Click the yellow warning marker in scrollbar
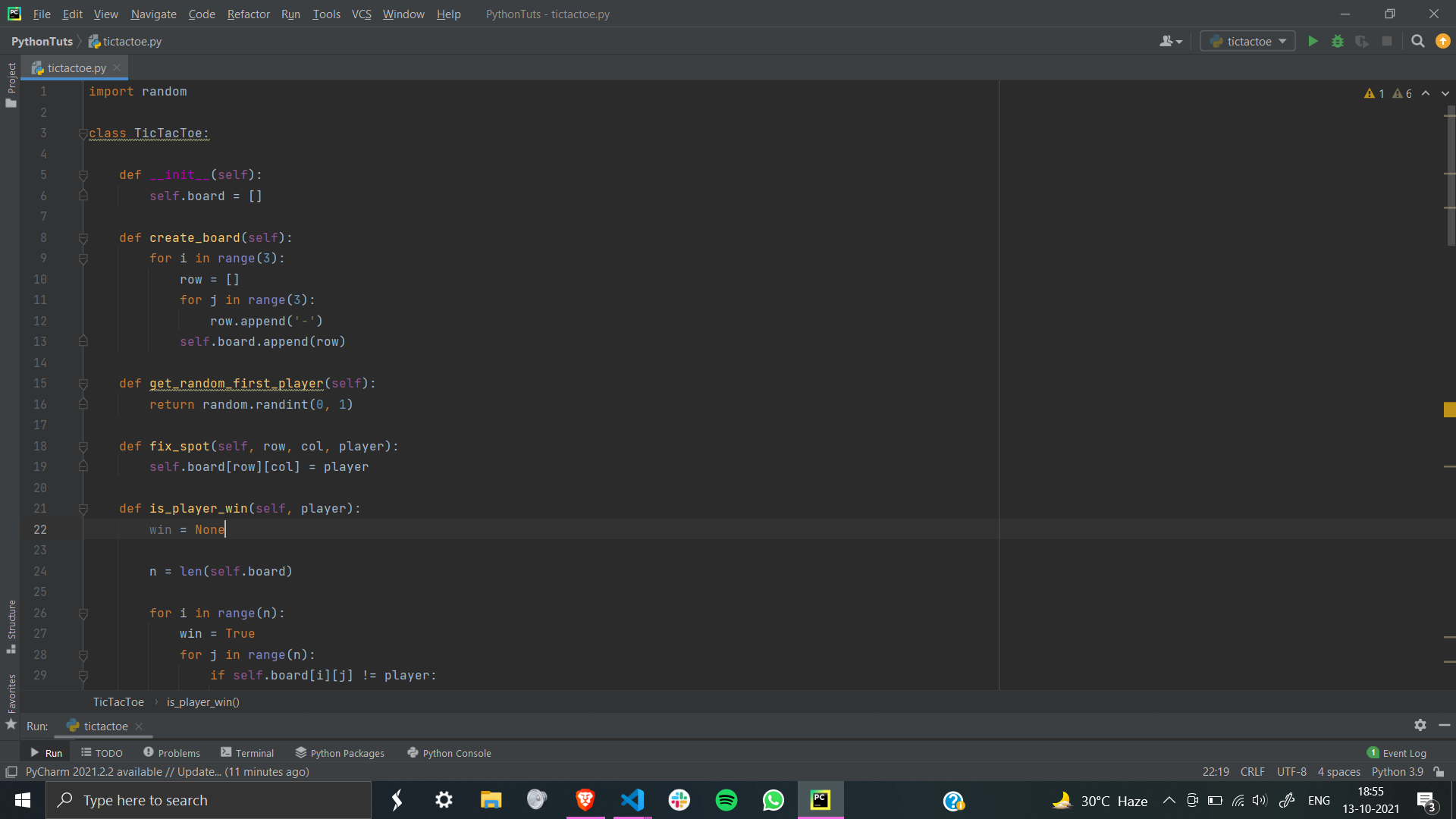Image resolution: width=1456 pixels, height=819 pixels. [1449, 410]
